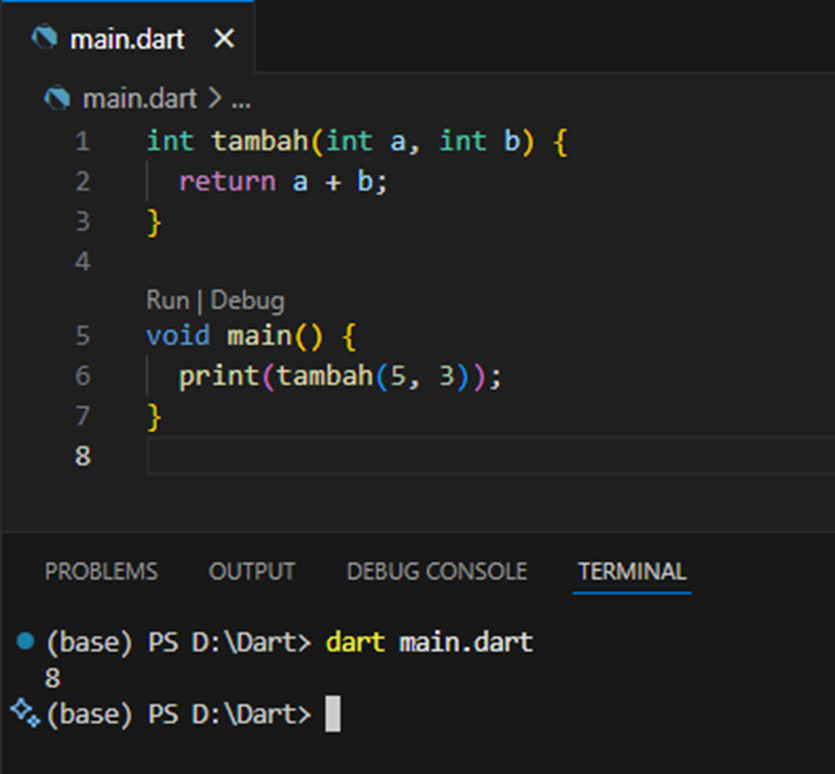Select line number 6 in the gutter
Viewport: 835px width, 774px height.
point(81,376)
